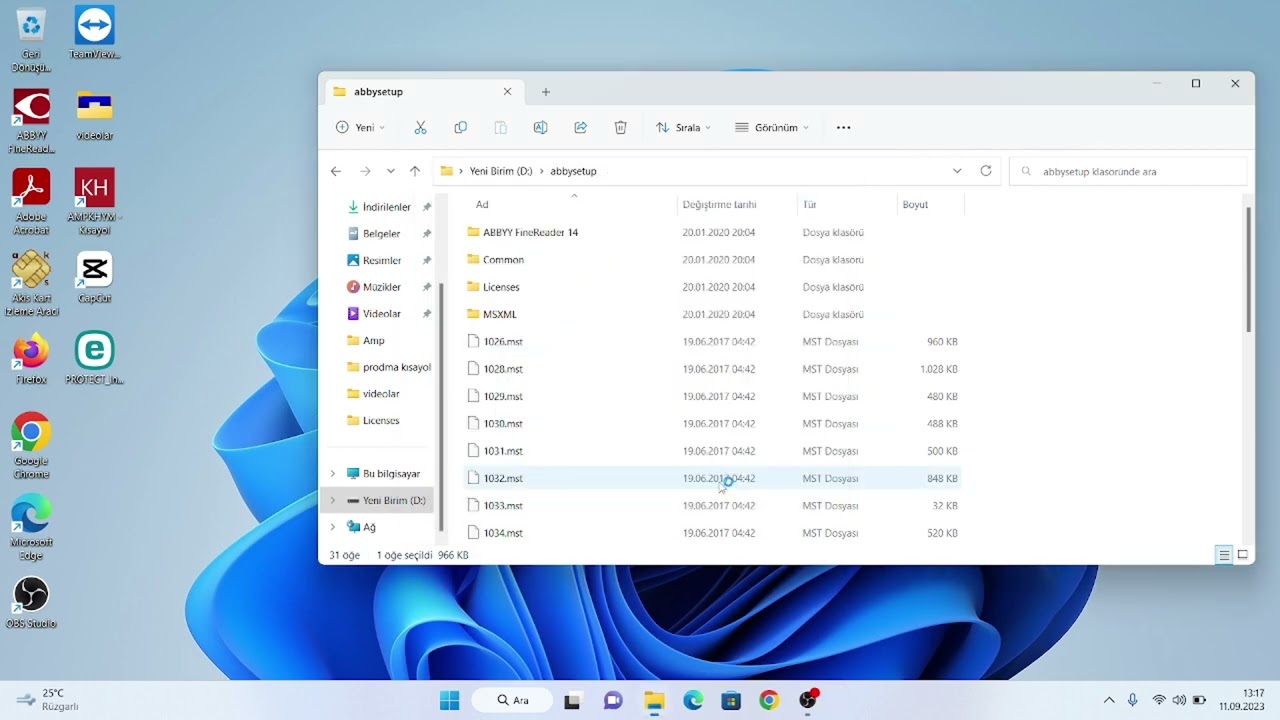
Task: Switch to details view icon in status bar
Action: coord(1223,555)
